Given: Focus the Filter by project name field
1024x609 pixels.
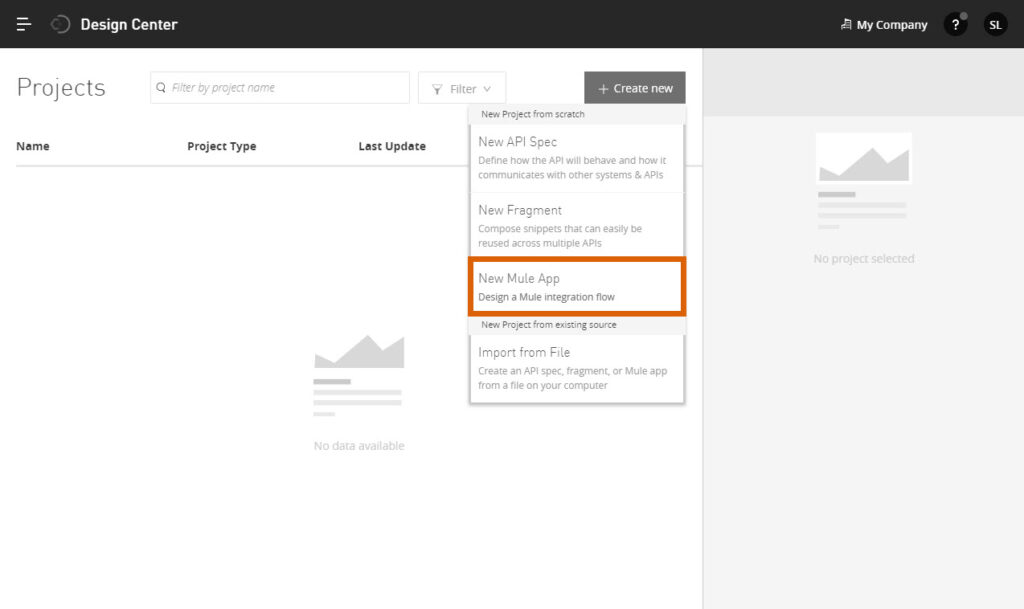Looking at the screenshot, I should coord(280,87).
